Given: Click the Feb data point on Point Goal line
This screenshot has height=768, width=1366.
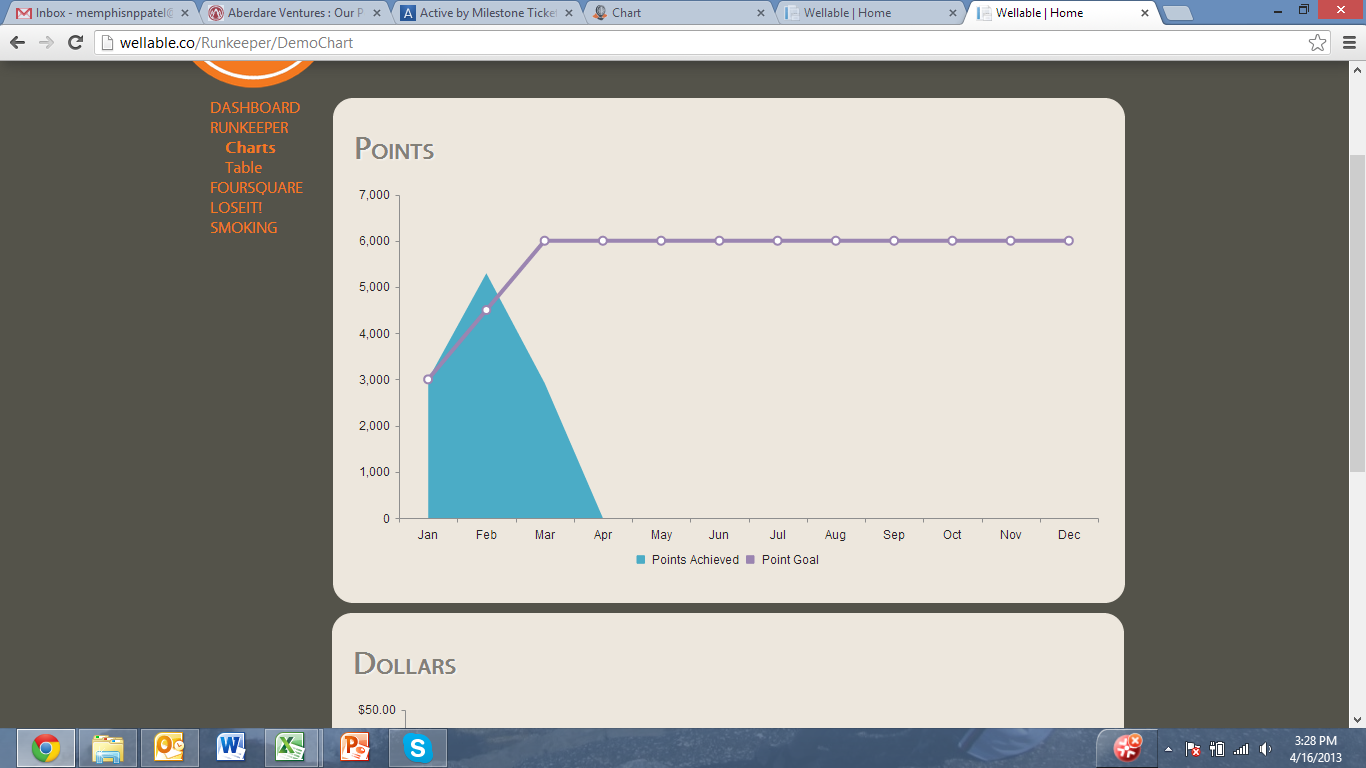Looking at the screenshot, I should tap(486, 310).
